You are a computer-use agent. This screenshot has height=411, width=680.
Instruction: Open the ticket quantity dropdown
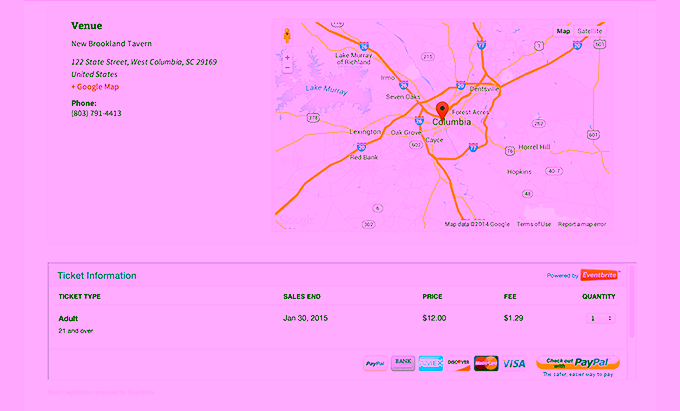[x=601, y=318]
